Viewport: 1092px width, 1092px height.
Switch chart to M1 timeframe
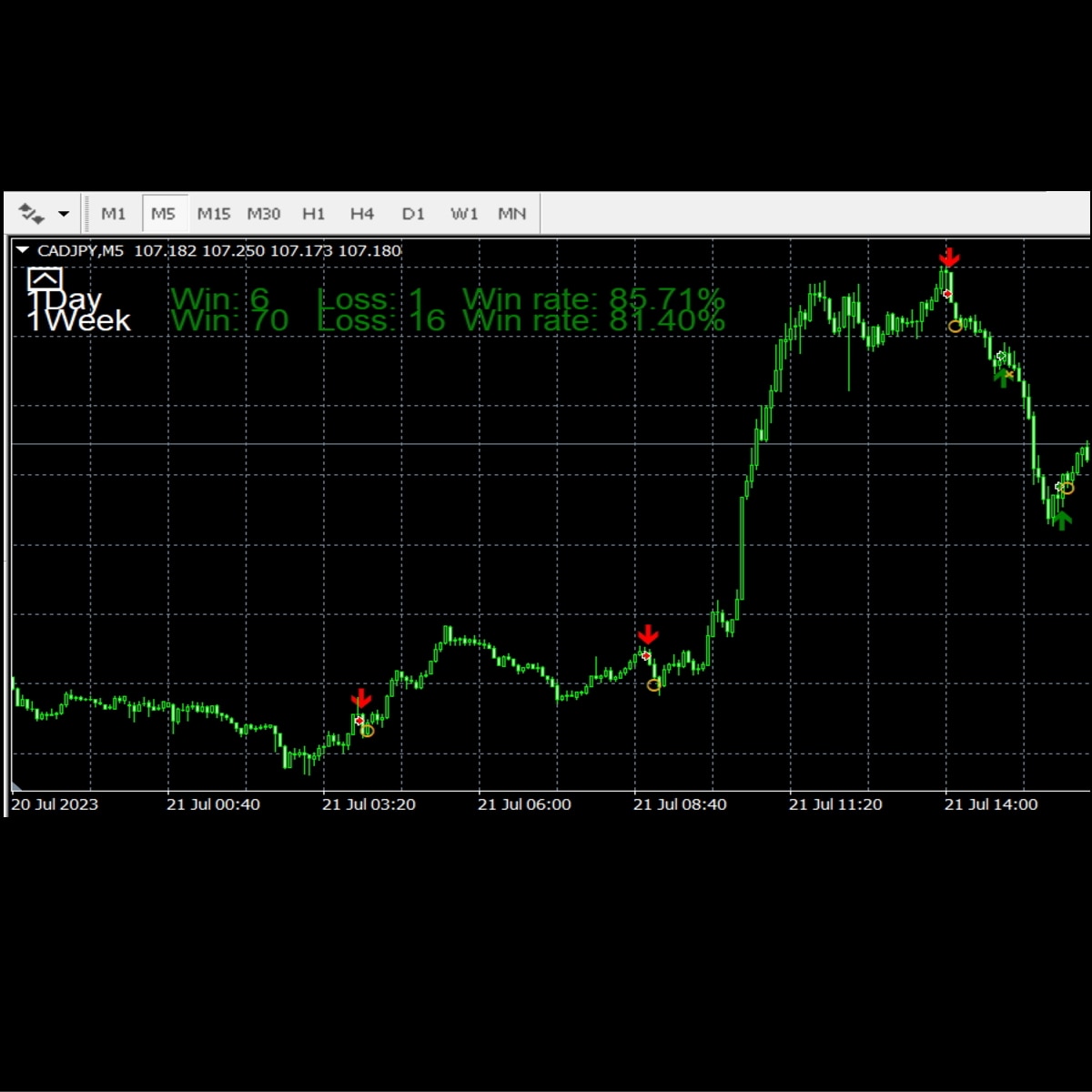114,214
